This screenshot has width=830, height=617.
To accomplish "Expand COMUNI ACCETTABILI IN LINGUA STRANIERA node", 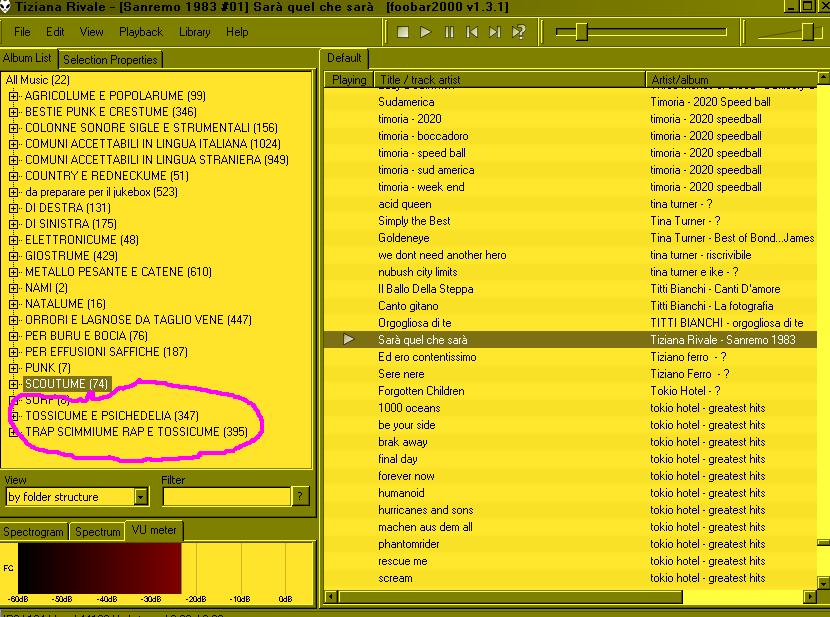I will 14,160.
